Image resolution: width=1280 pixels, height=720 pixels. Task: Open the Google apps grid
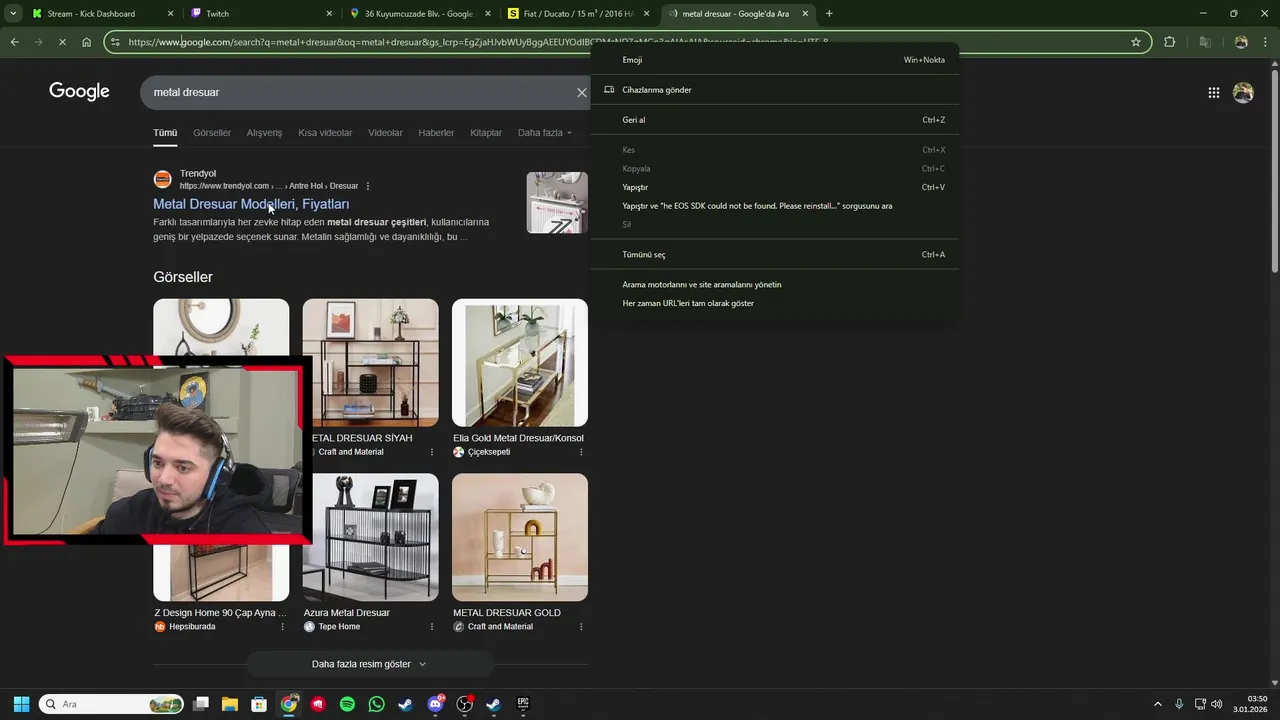1213,92
